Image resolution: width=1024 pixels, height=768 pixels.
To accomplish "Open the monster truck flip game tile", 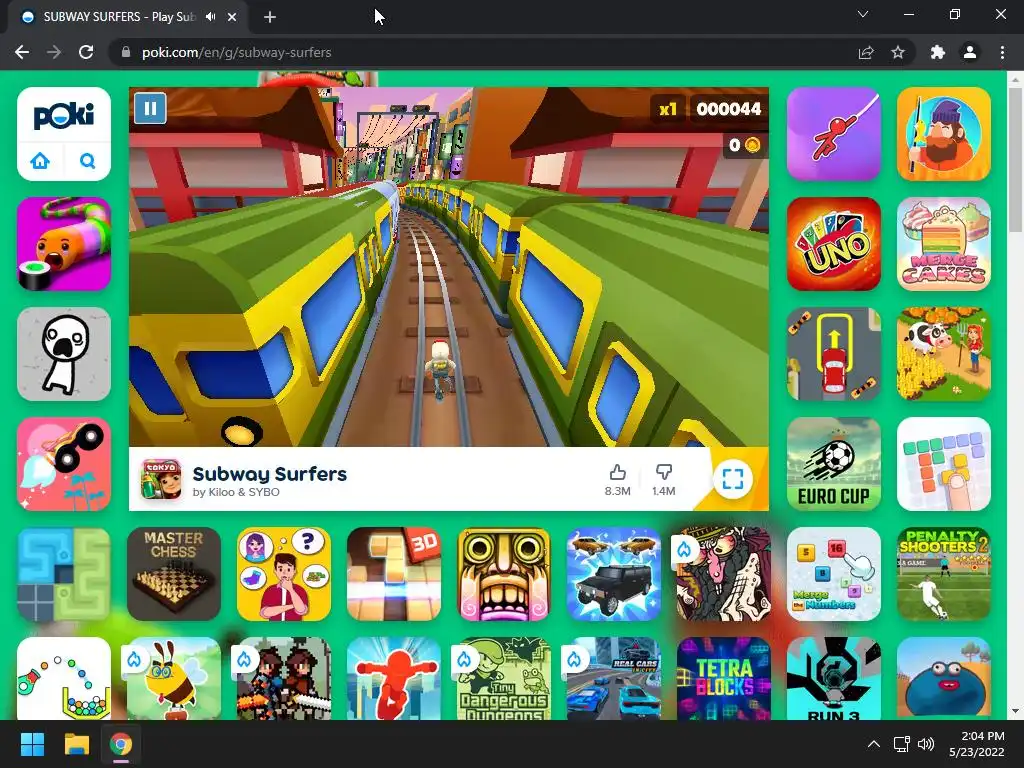I will [64, 464].
